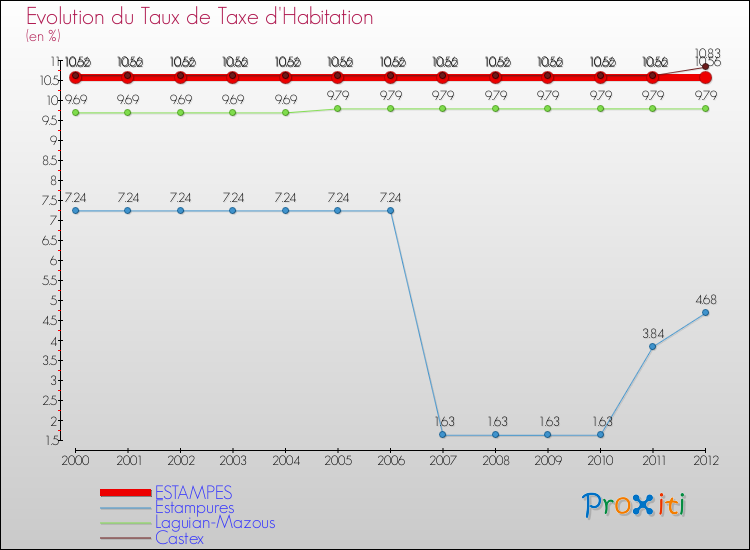Select the Estampures 2011 data point at 3.84

click(652, 346)
